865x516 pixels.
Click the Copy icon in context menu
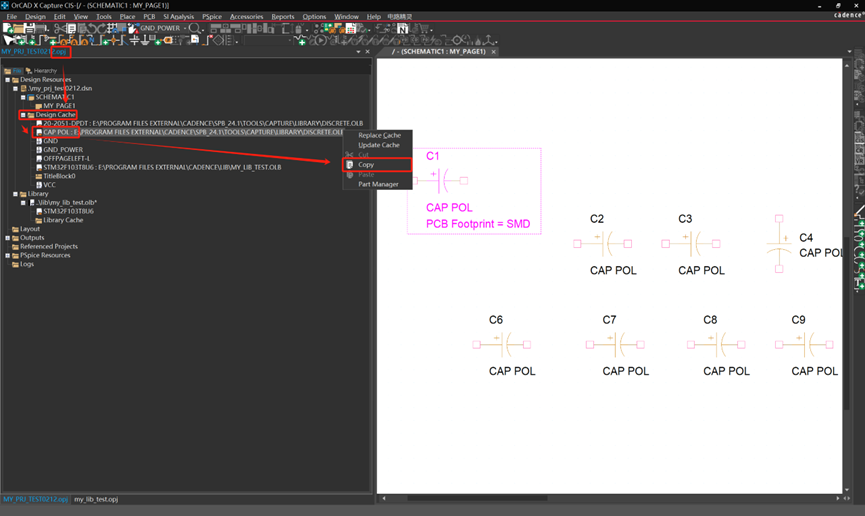coord(350,164)
